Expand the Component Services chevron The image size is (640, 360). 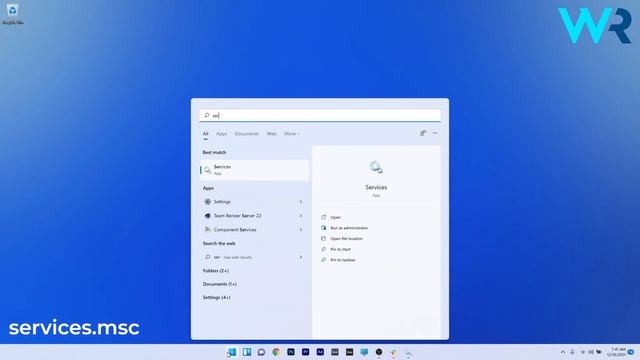pyautogui.click(x=301, y=230)
